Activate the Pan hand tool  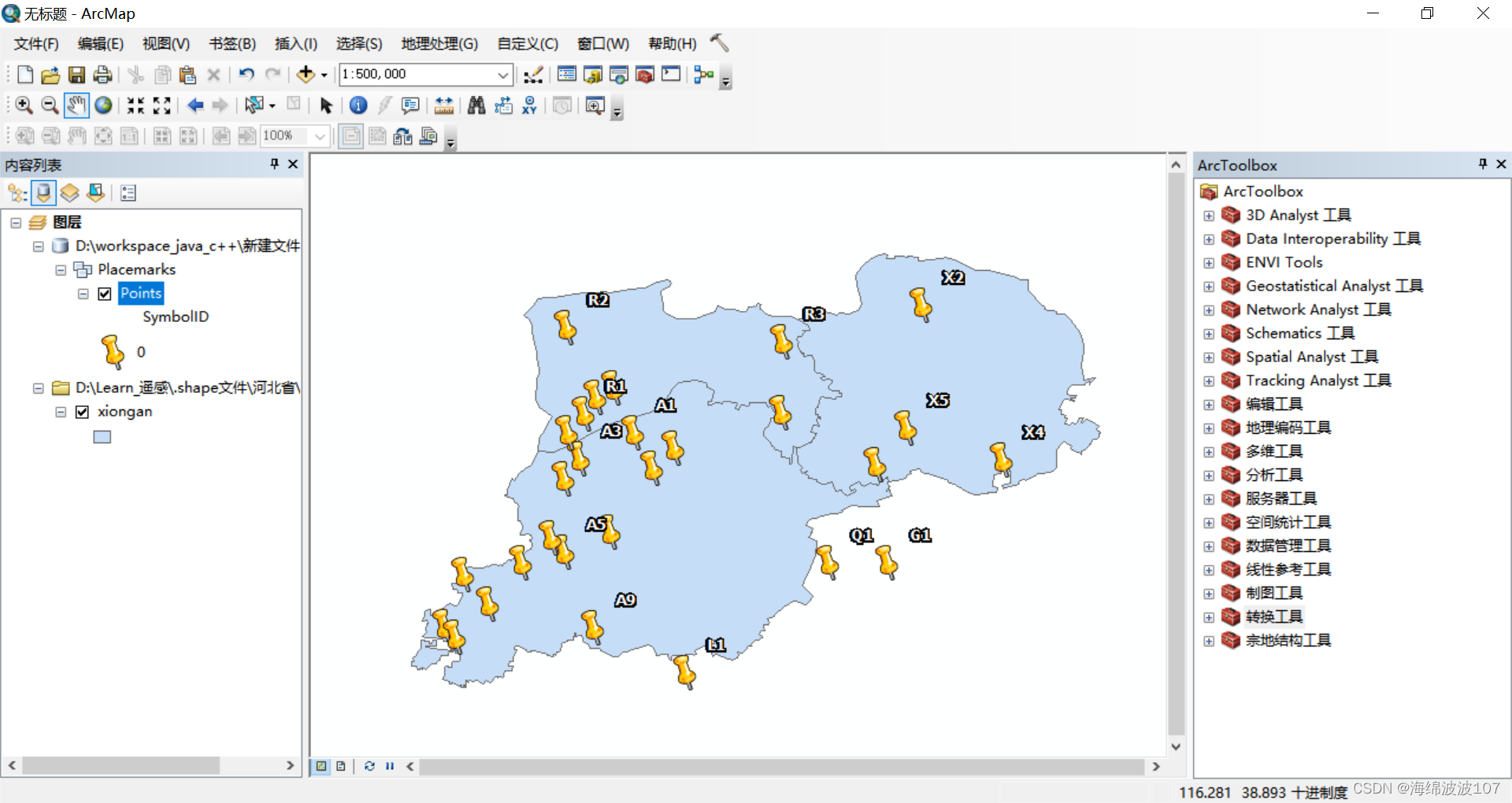[x=76, y=105]
